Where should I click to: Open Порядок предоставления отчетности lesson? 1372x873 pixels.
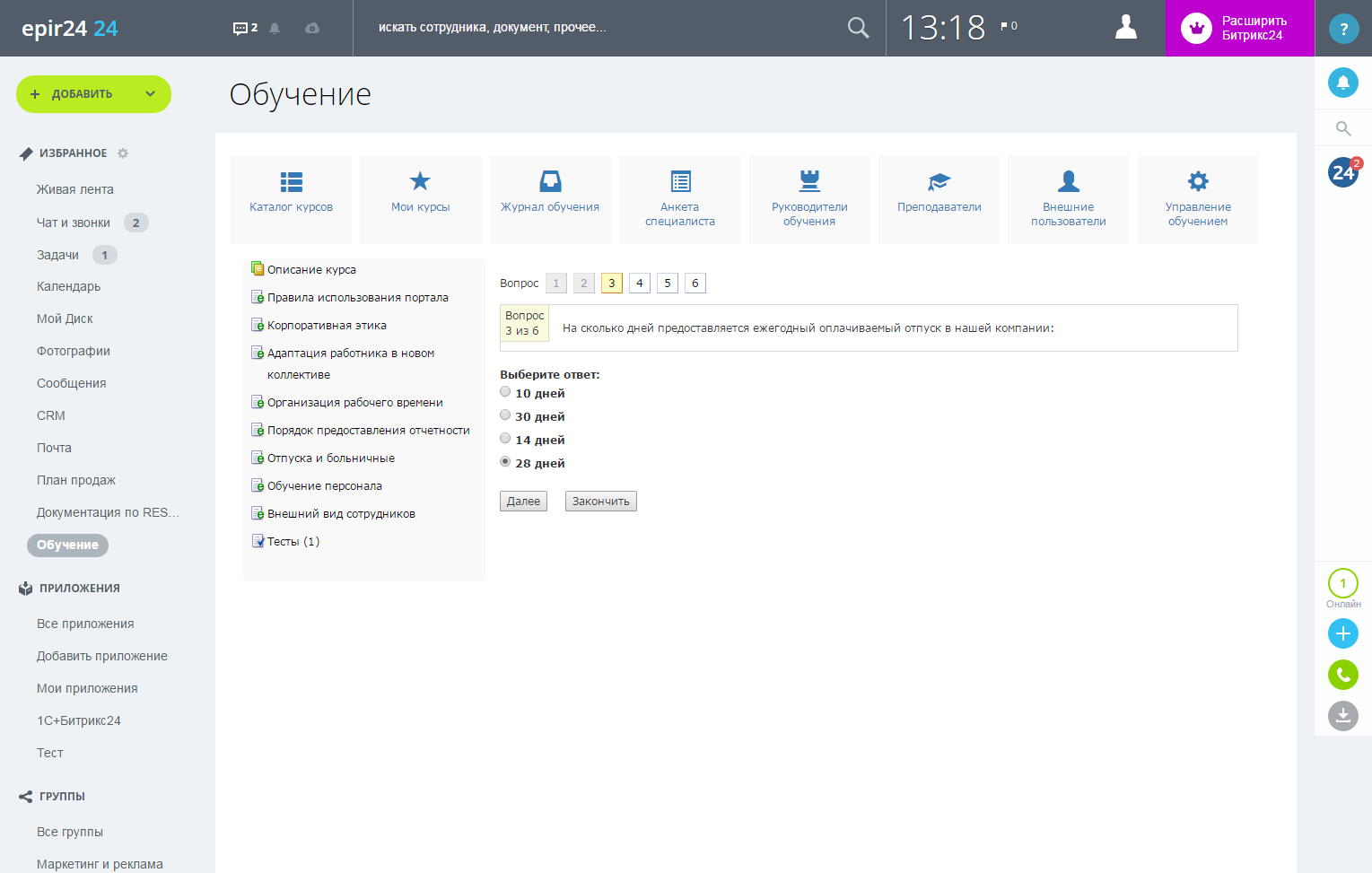tap(369, 430)
